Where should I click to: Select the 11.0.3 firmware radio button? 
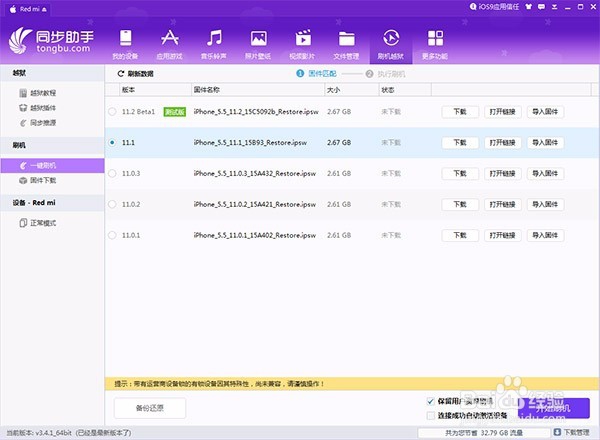112,173
